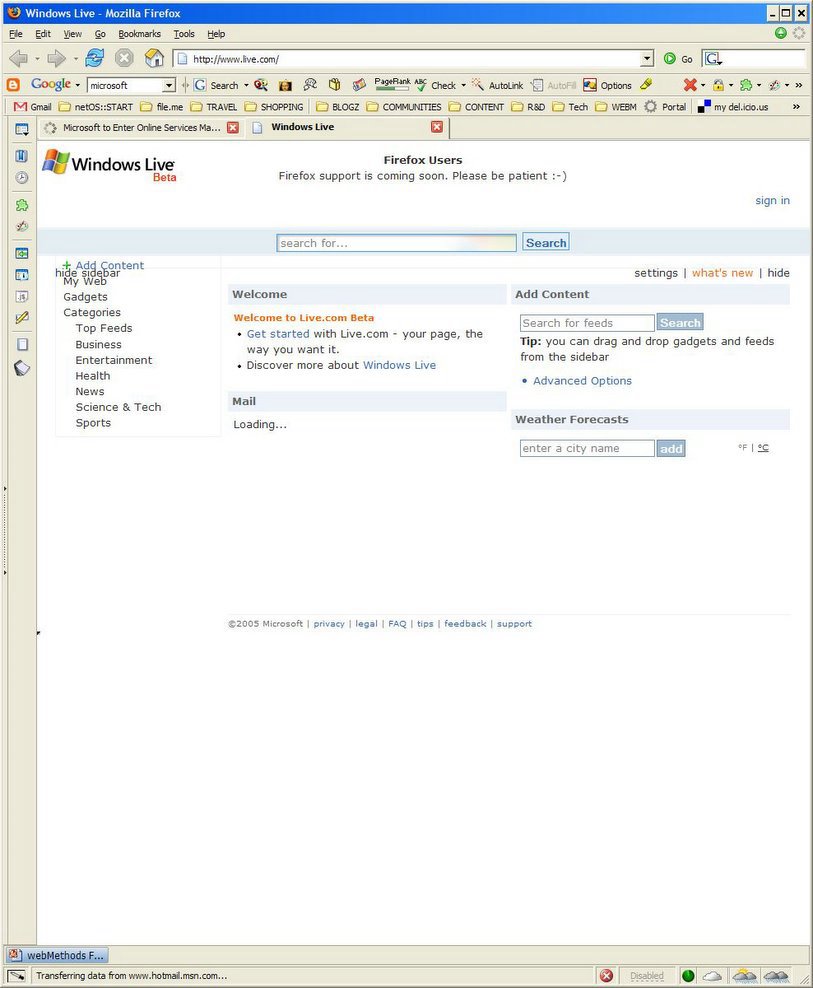Image resolution: width=813 pixels, height=988 pixels.
Task: Click the yellow pencil sidebar icon
Action: [x=21, y=318]
